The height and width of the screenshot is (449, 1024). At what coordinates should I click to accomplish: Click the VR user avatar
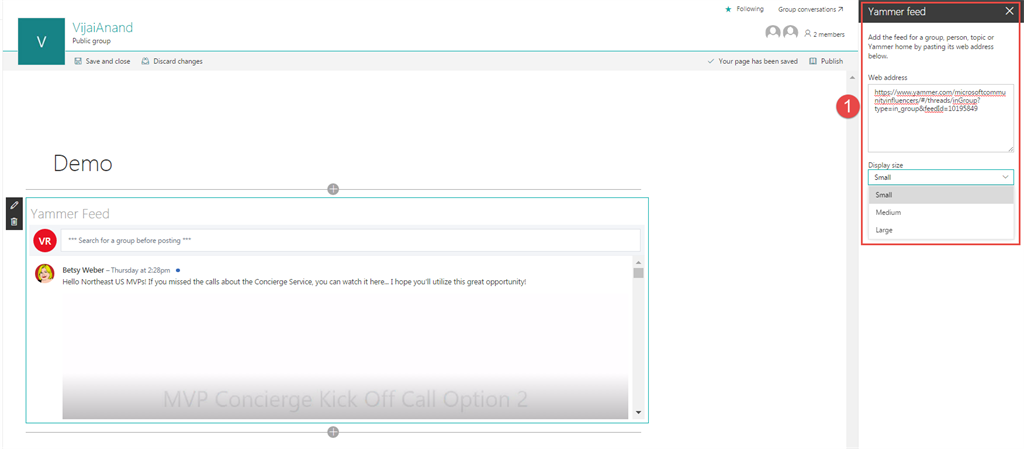click(x=44, y=241)
